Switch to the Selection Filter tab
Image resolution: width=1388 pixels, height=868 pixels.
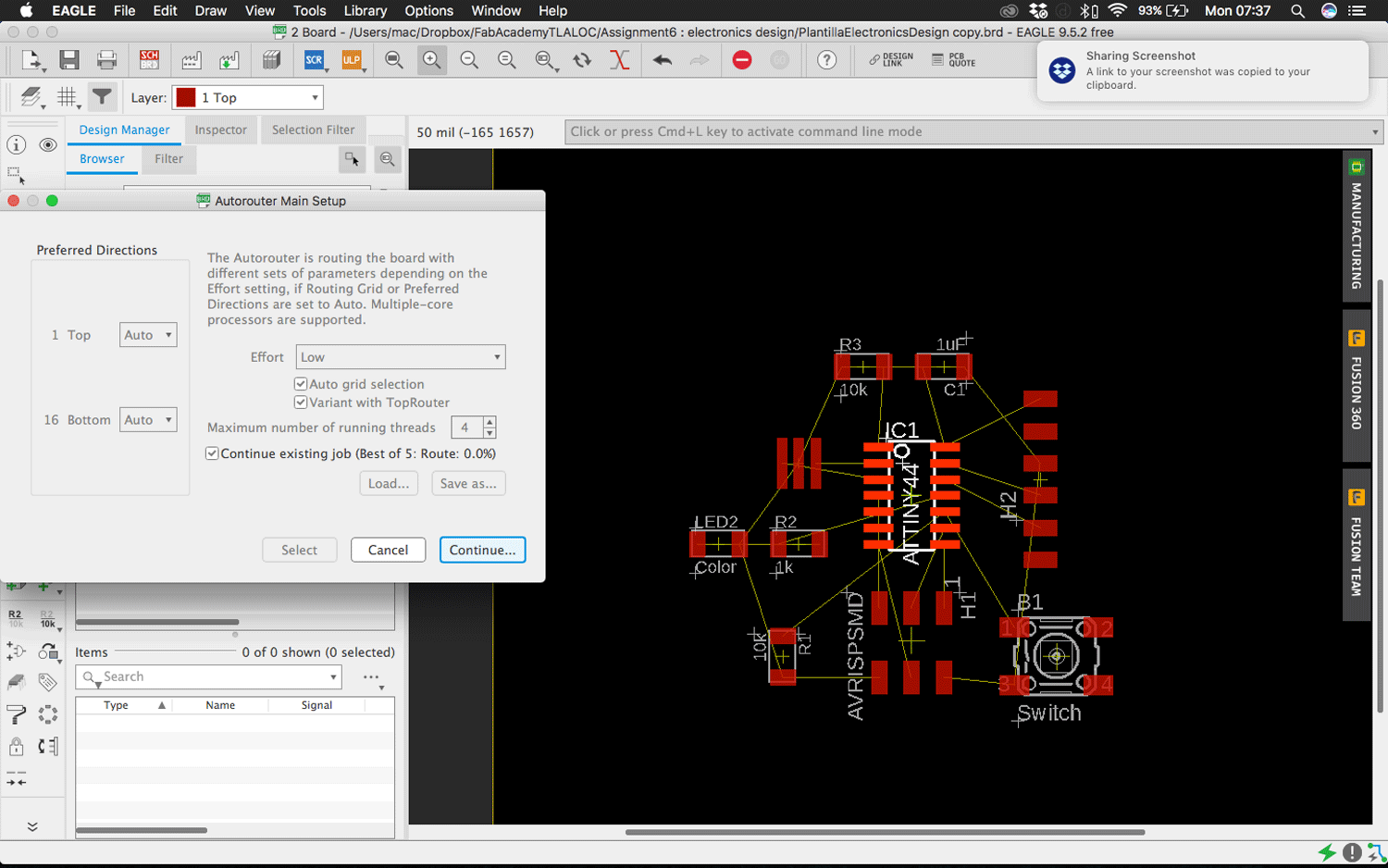click(x=313, y=130)
